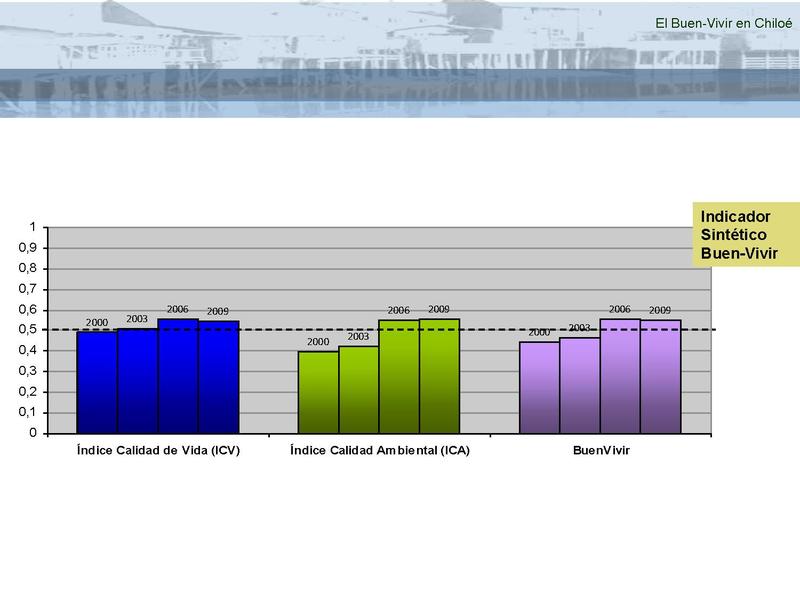Select the purple 2003 BuenVivir bar
Viewport: 800px width, 600px height.
579,385
